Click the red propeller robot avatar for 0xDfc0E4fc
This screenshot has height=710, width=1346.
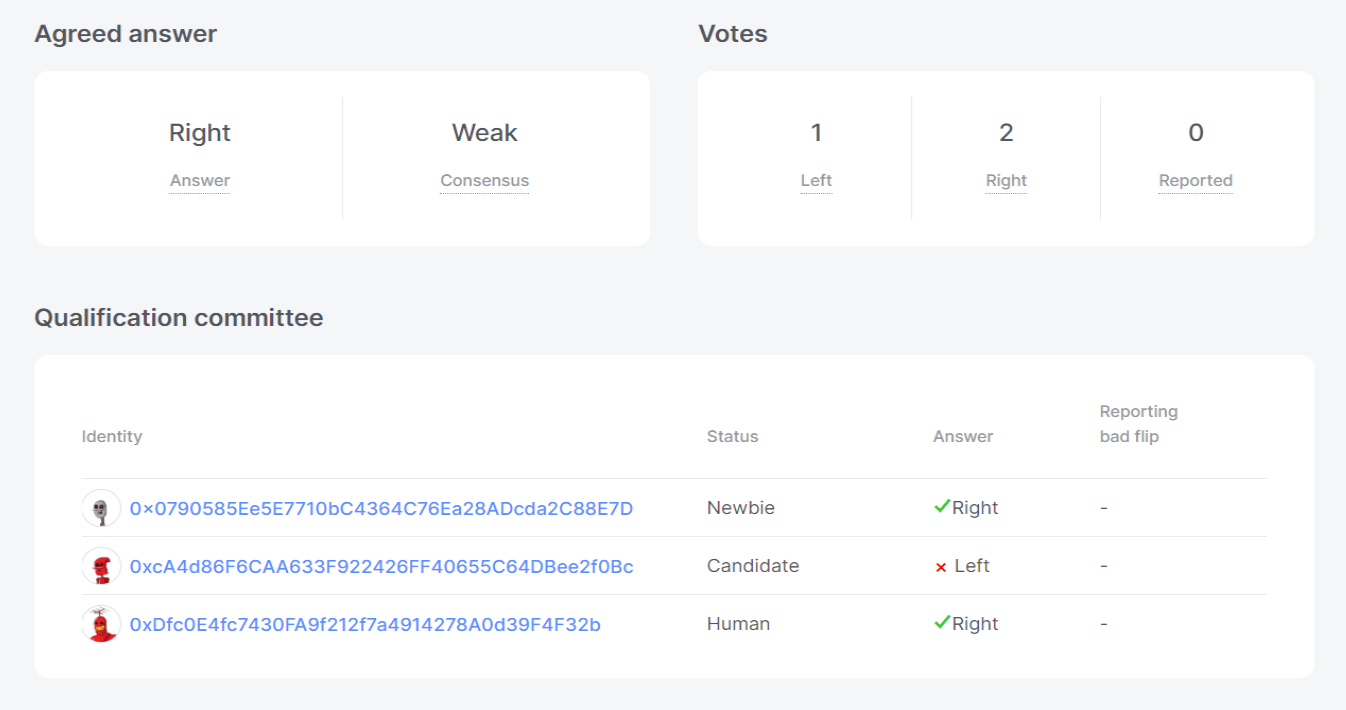click(x=101, y=625)
